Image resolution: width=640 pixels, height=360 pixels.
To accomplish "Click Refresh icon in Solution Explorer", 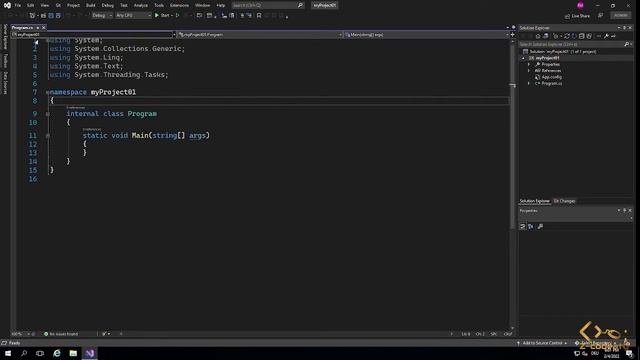I will (x=574, y=36).
